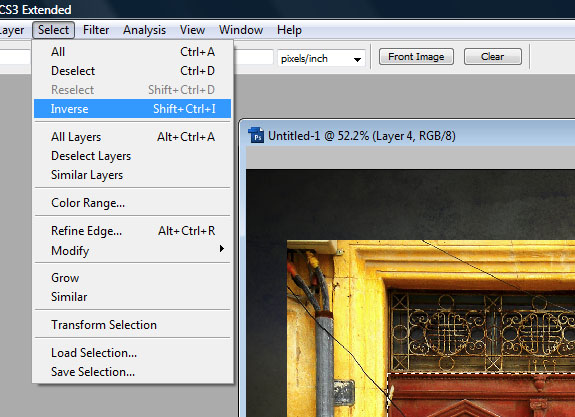Viewport: 575px width, 417px height.
Task: Choose All from the Select menu
Action: 132,52
